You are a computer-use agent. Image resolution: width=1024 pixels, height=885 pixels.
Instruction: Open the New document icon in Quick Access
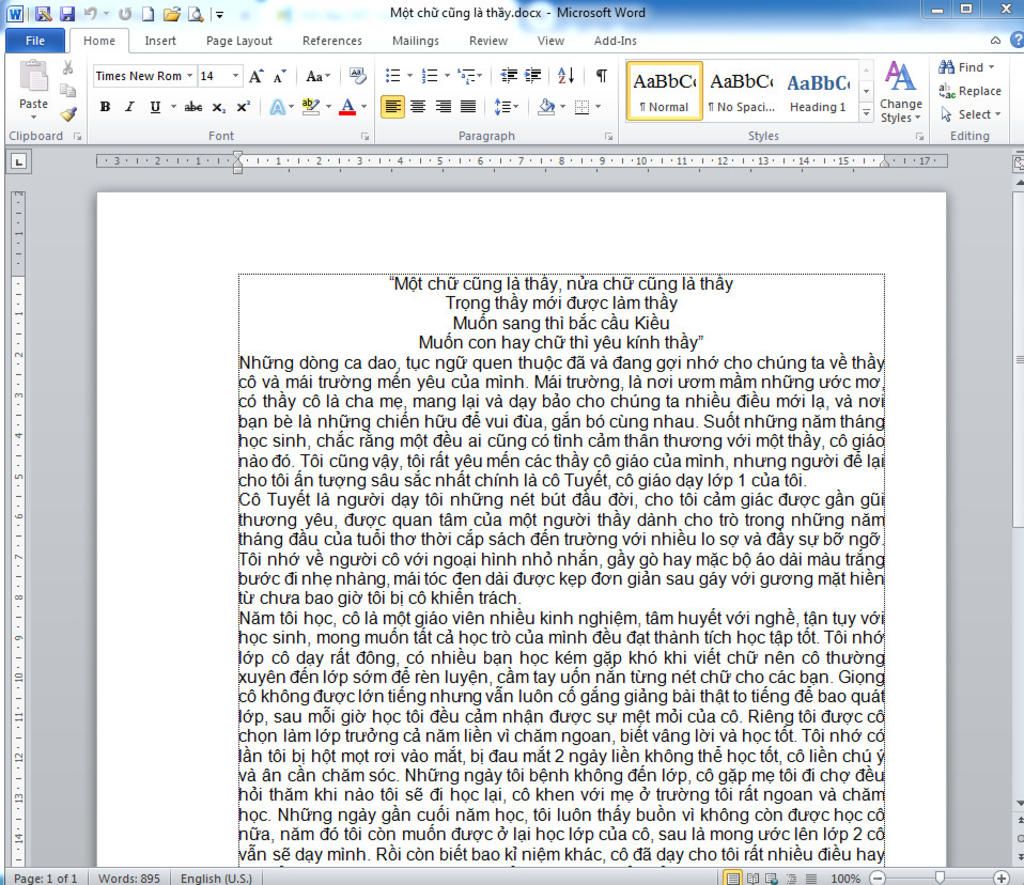point(148,13)
